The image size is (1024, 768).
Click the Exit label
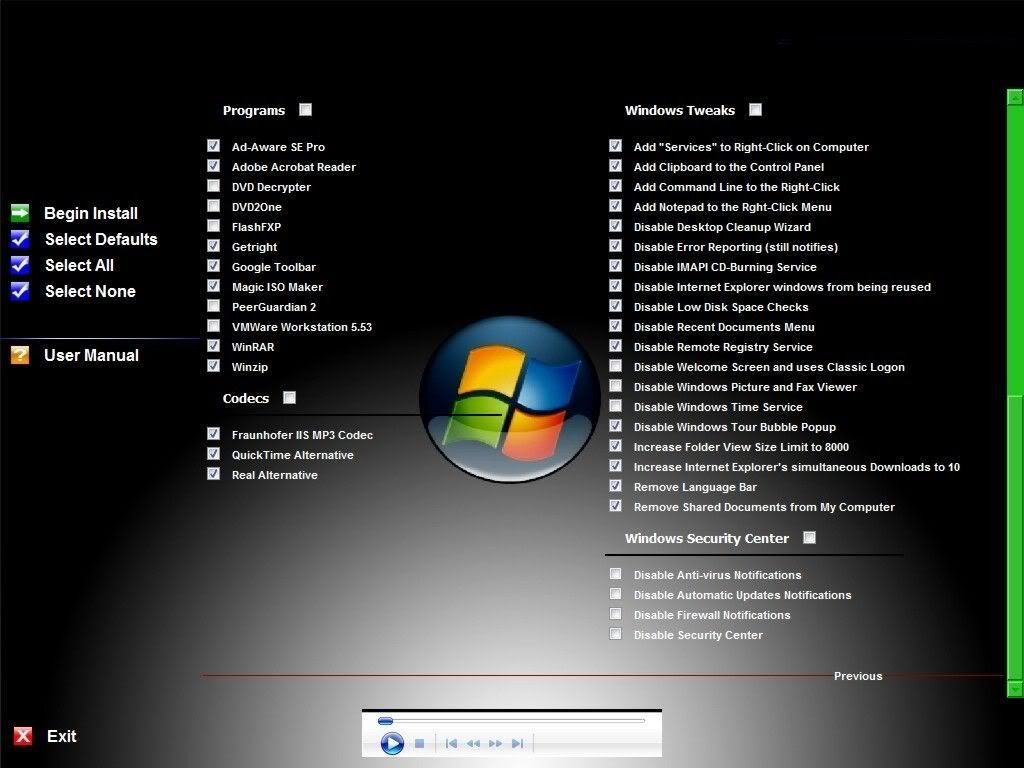point(61,736)
